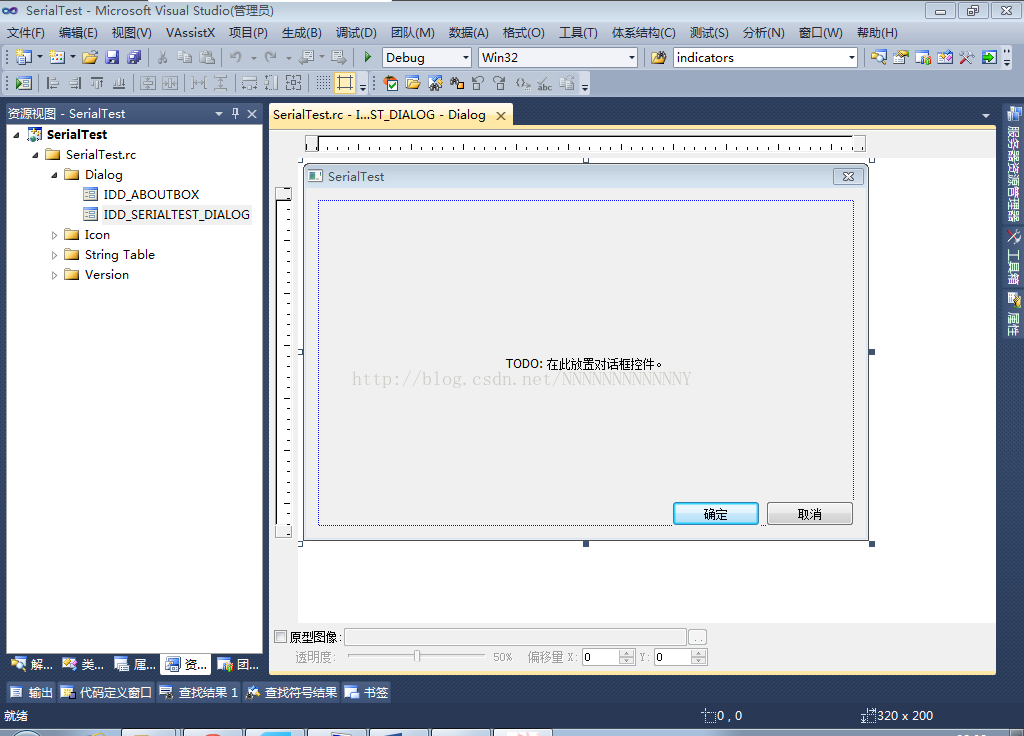Screen dimensions: 1024x736
Task: Switch to the 查找结果 1 tab
Action: click(199, 692)
